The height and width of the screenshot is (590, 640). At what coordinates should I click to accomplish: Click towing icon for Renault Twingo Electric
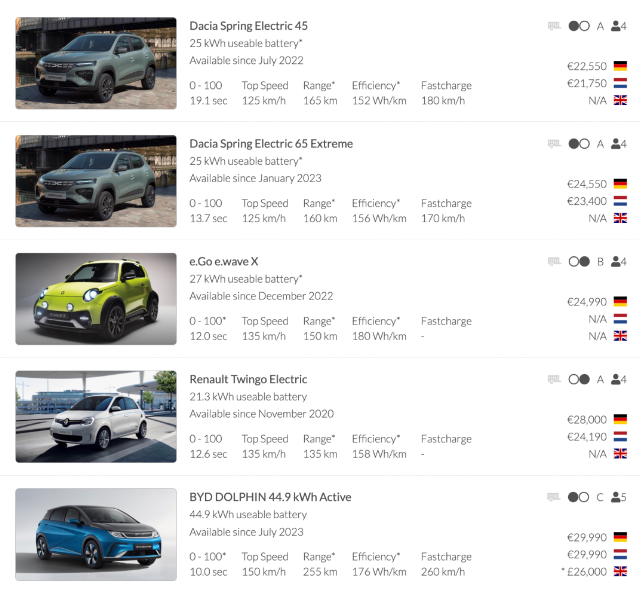[x=554, y=379]
